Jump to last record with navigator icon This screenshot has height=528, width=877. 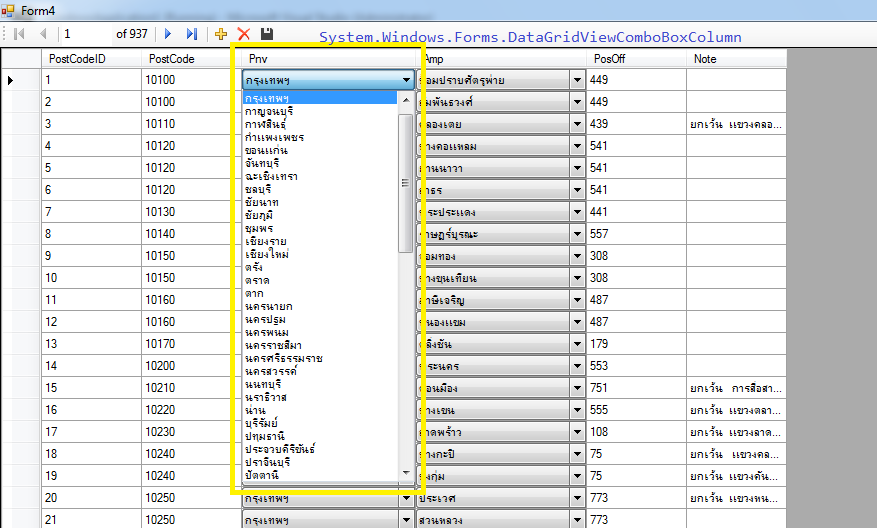point(191,34)
